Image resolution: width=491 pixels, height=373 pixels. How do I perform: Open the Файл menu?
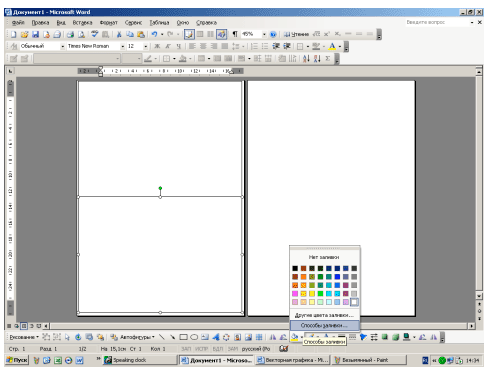18,23
